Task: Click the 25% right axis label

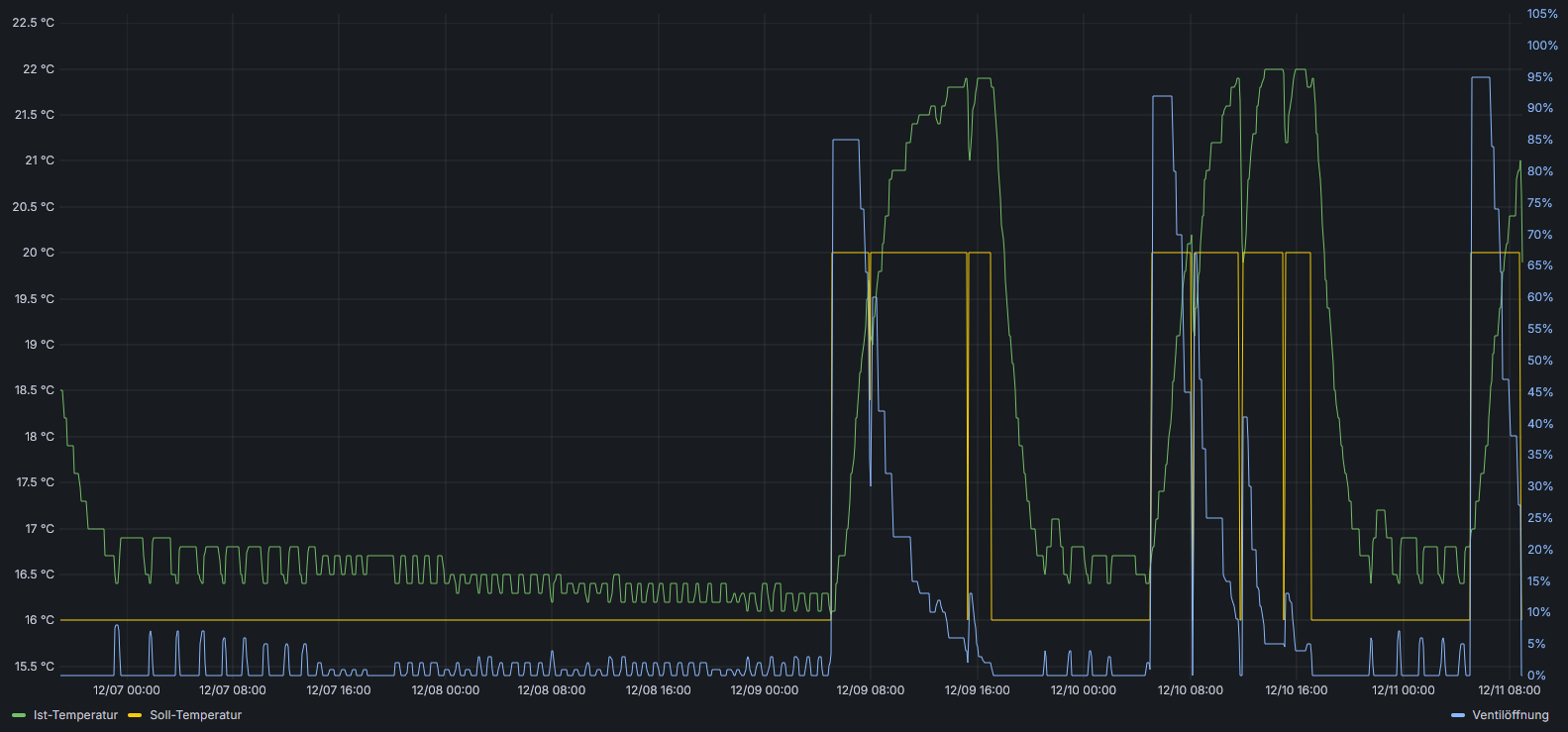Action: point(1540,518)
